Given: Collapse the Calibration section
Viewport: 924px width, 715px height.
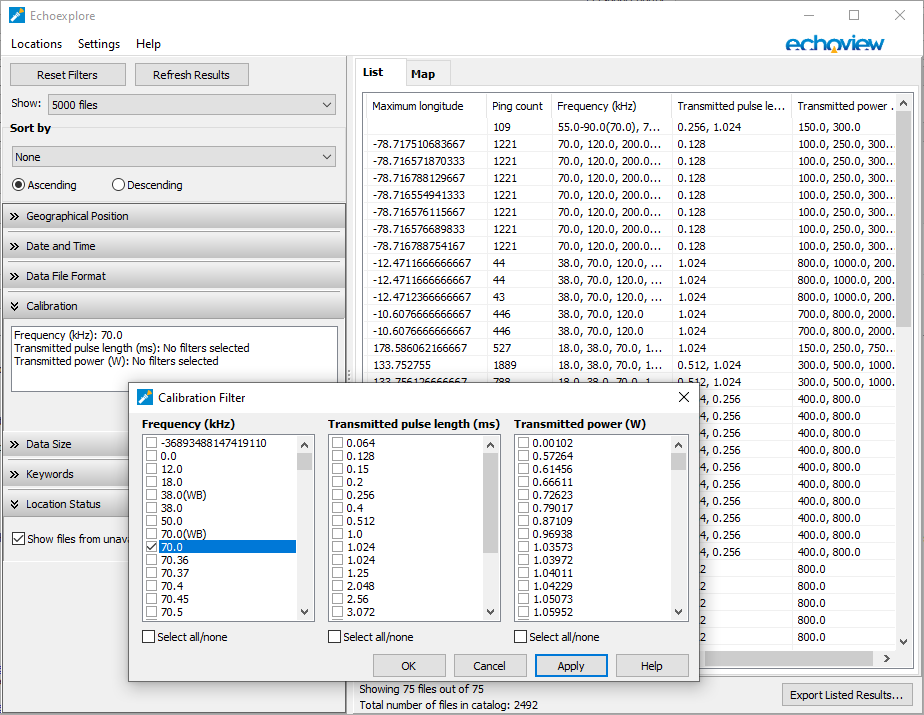Looking at the screenshot, I should point(174,306).
